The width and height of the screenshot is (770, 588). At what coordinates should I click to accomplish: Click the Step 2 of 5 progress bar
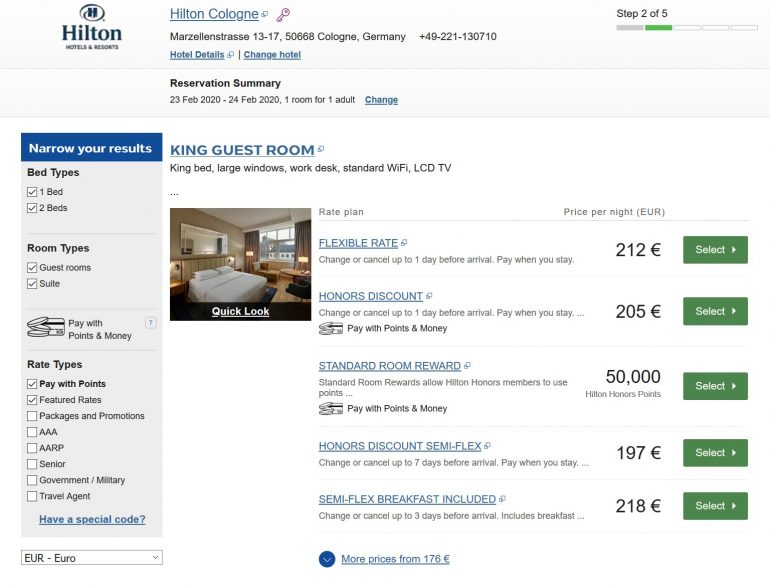[686, 28]
